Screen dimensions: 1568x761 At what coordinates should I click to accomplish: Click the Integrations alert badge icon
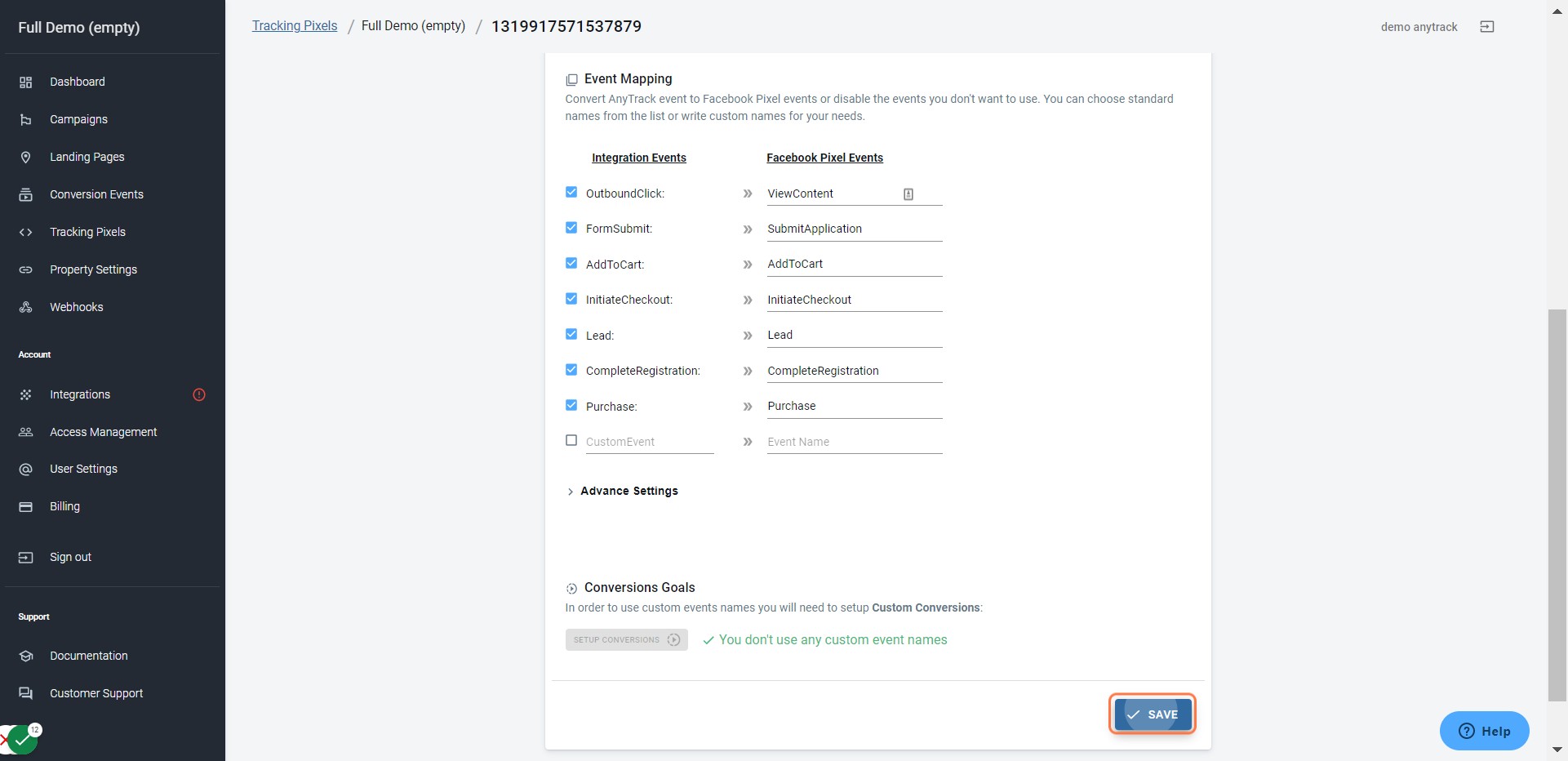pyautogui.click(x=198, y=394)
